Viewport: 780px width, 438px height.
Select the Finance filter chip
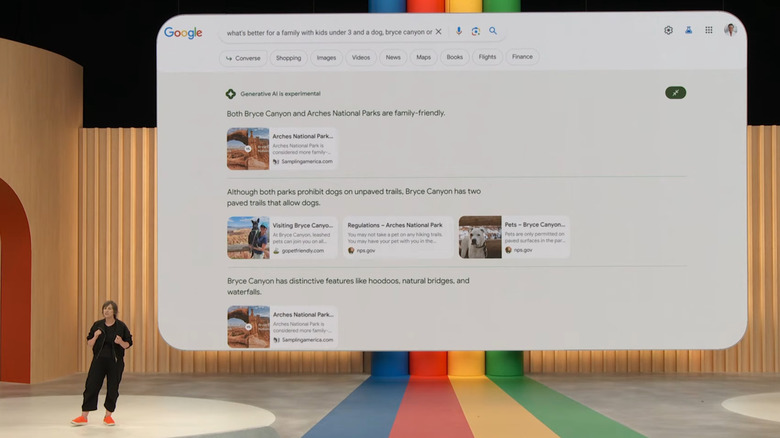pyautogui.click(x=522, y=58)
